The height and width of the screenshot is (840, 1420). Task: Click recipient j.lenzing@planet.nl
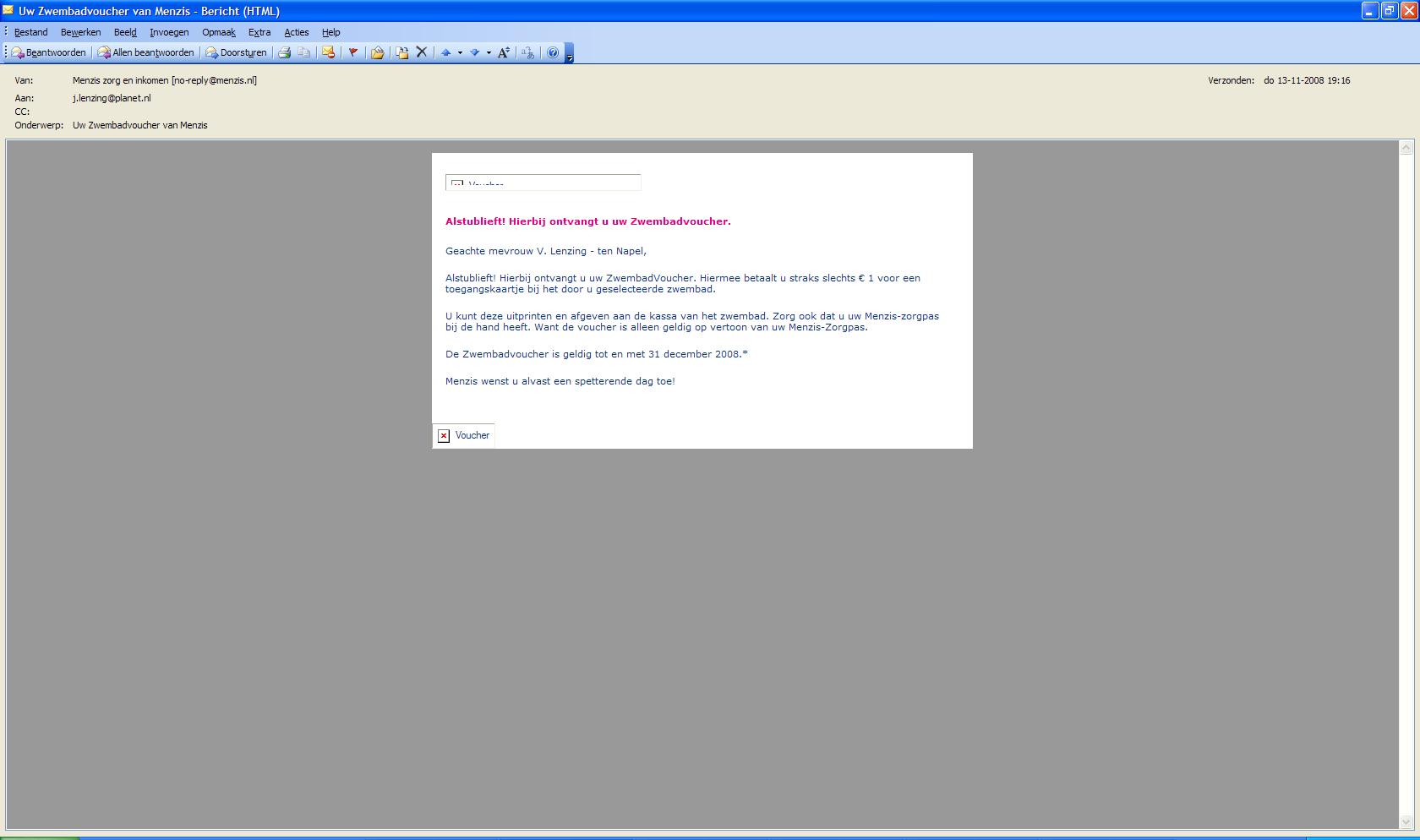112,98
